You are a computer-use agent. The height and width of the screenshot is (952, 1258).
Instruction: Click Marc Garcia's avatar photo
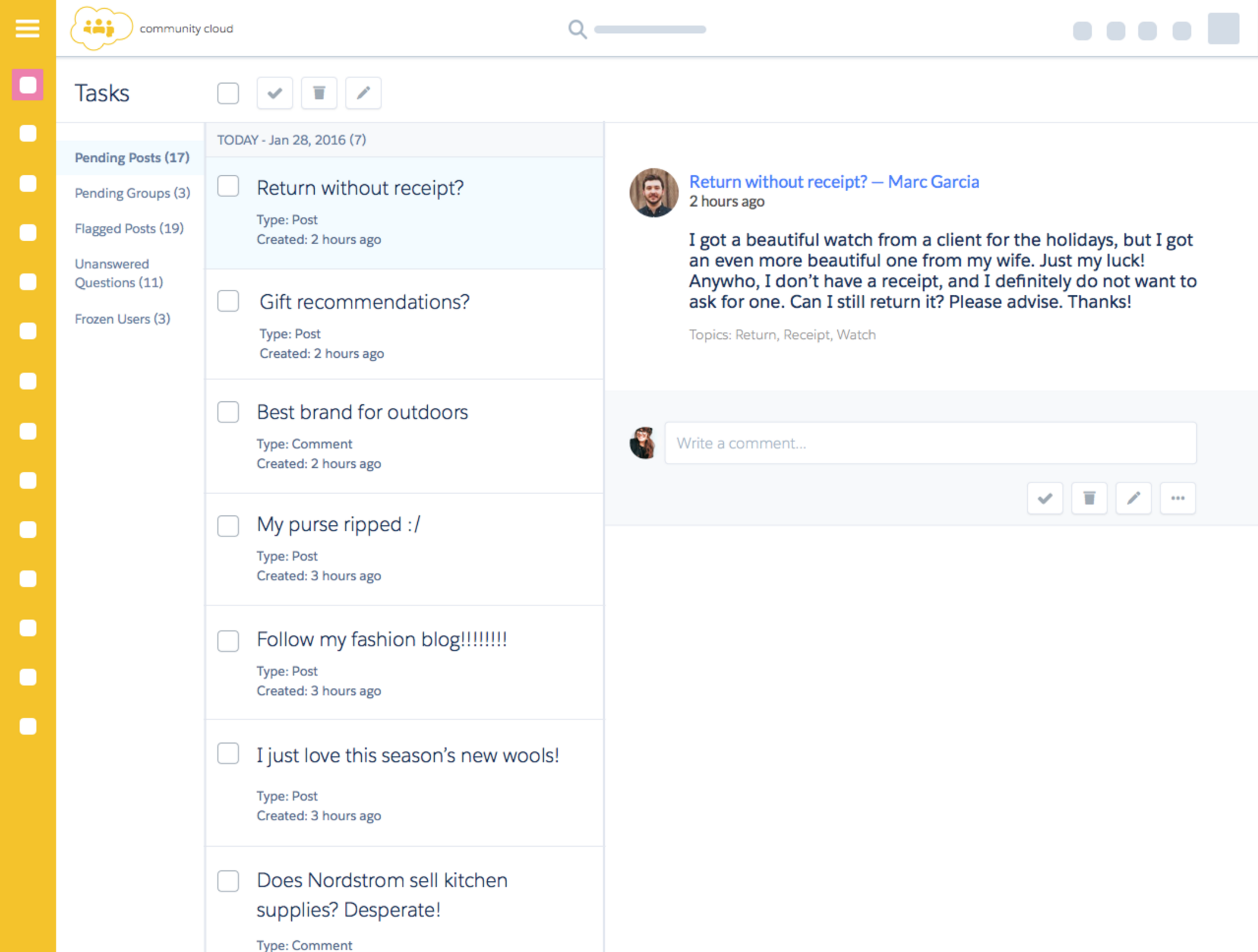[654, 193]
